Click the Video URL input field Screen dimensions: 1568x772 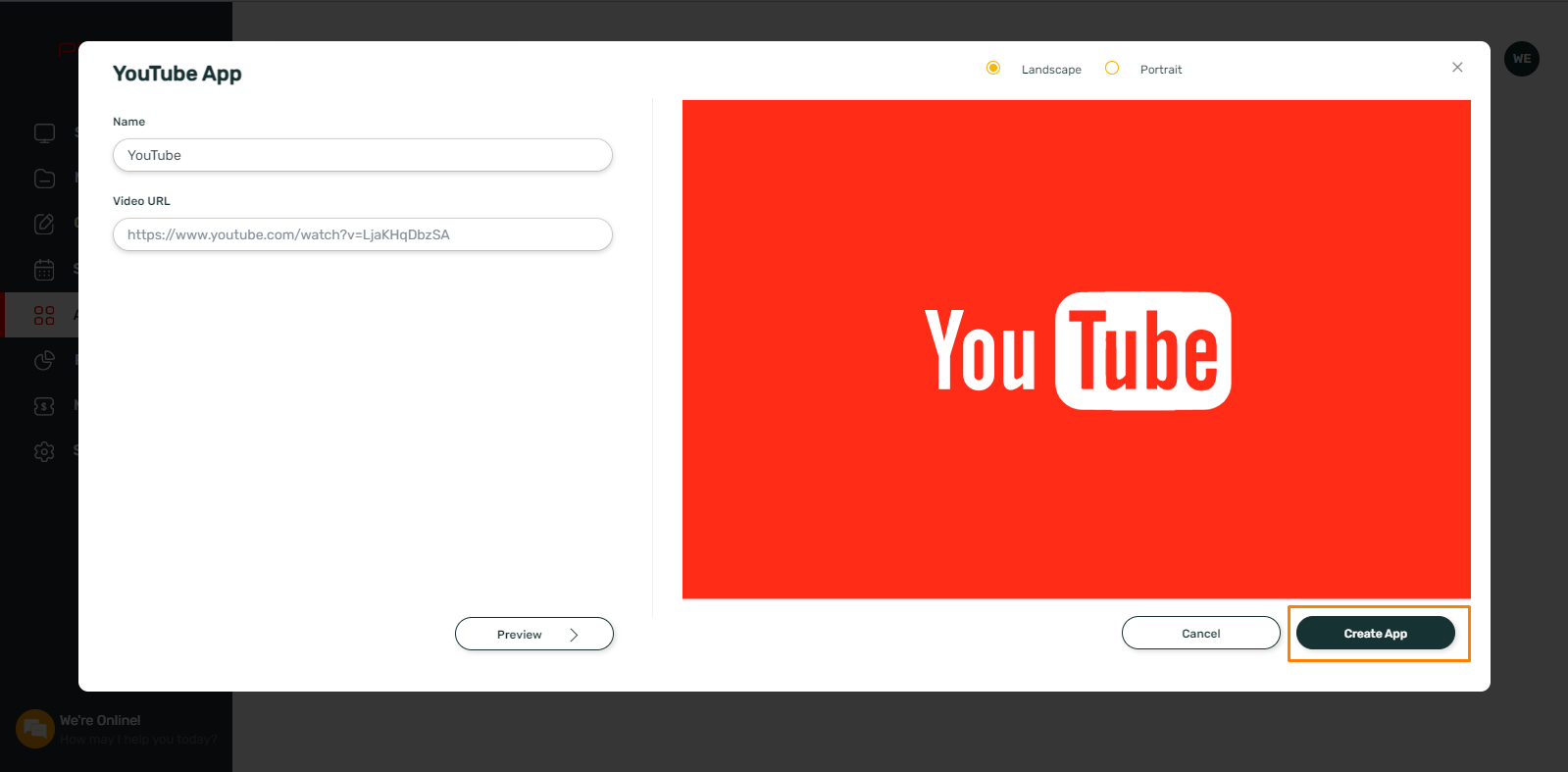(x=363, y=234)
